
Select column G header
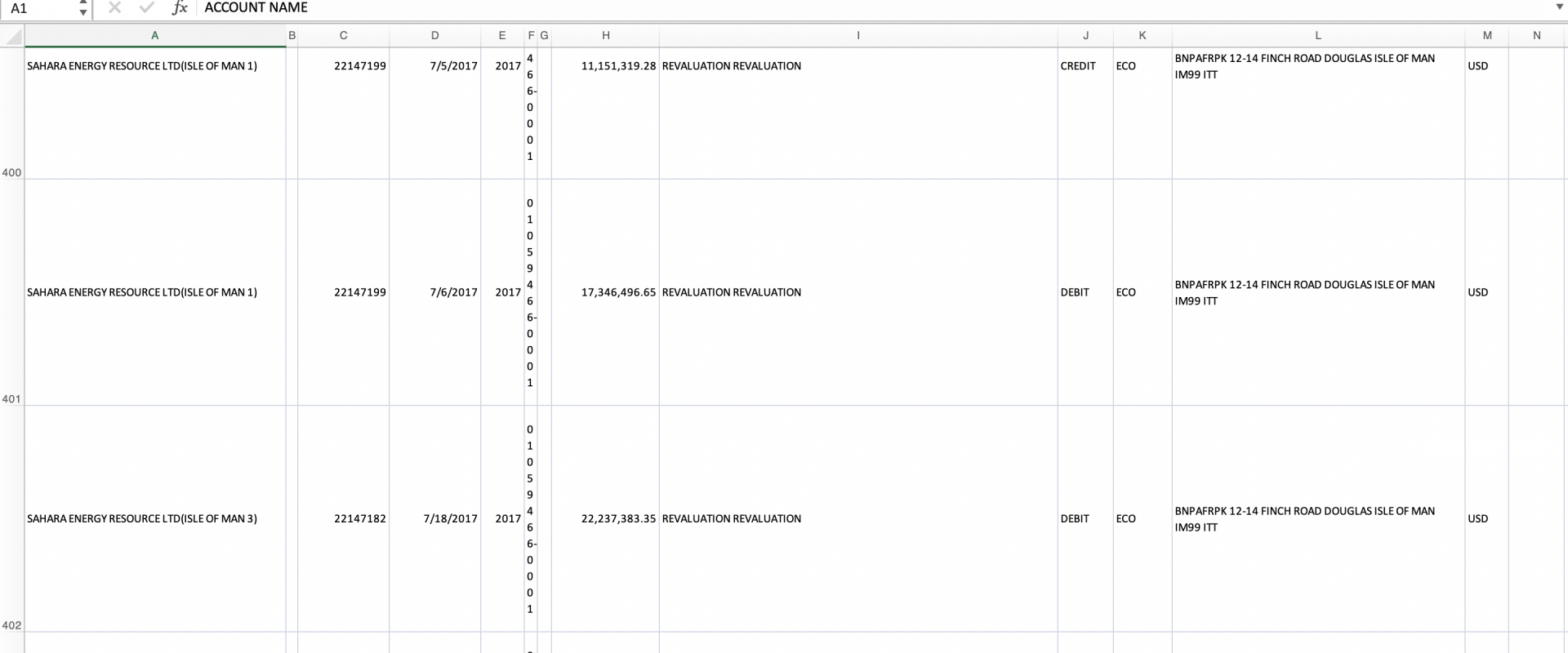(x=545, y=36)
